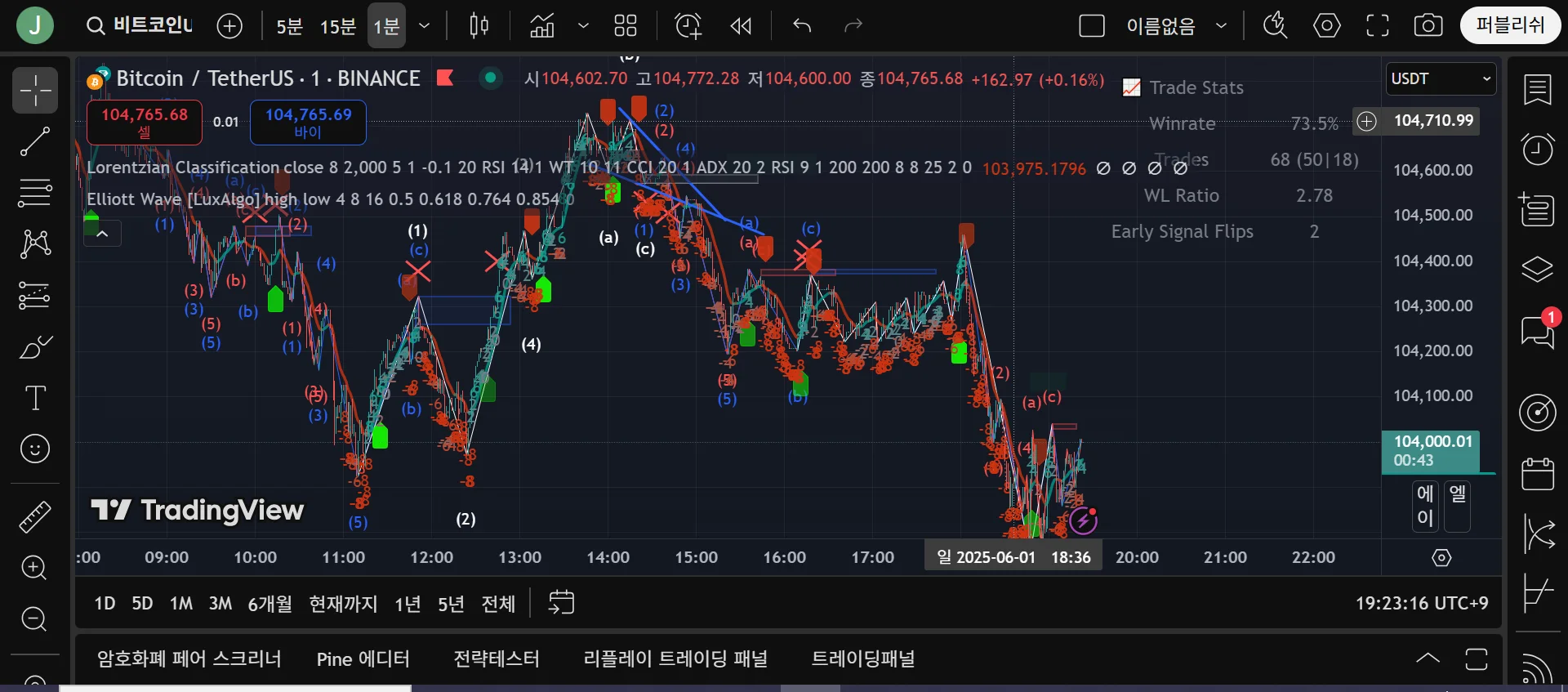The height and width of the screenshot is (692, 1568).
Task: Select the 1분 interval button
Action: pyautogui.click(x=386, y=26)
